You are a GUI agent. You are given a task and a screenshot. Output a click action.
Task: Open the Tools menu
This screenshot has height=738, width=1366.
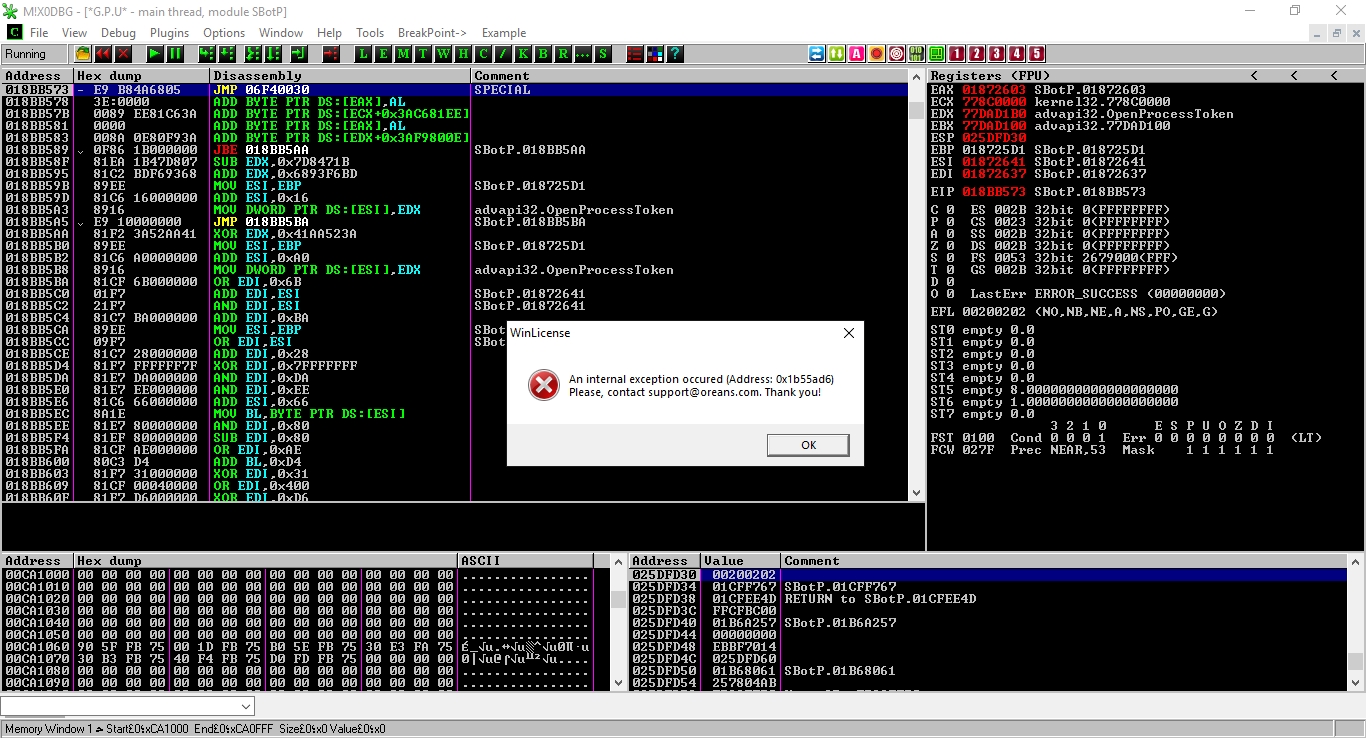point(370,33)
